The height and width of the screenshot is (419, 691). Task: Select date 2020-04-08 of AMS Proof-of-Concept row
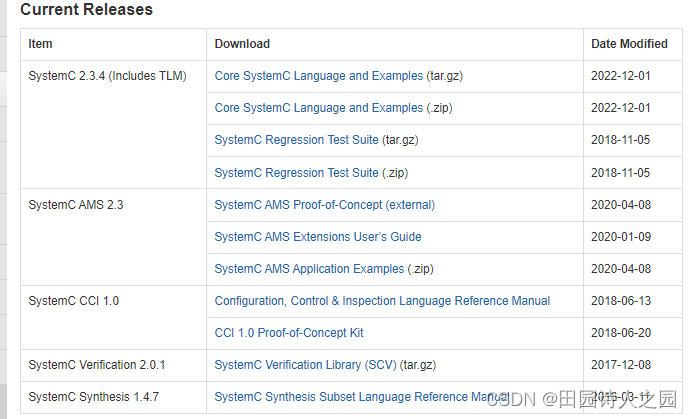click(621, 205)
